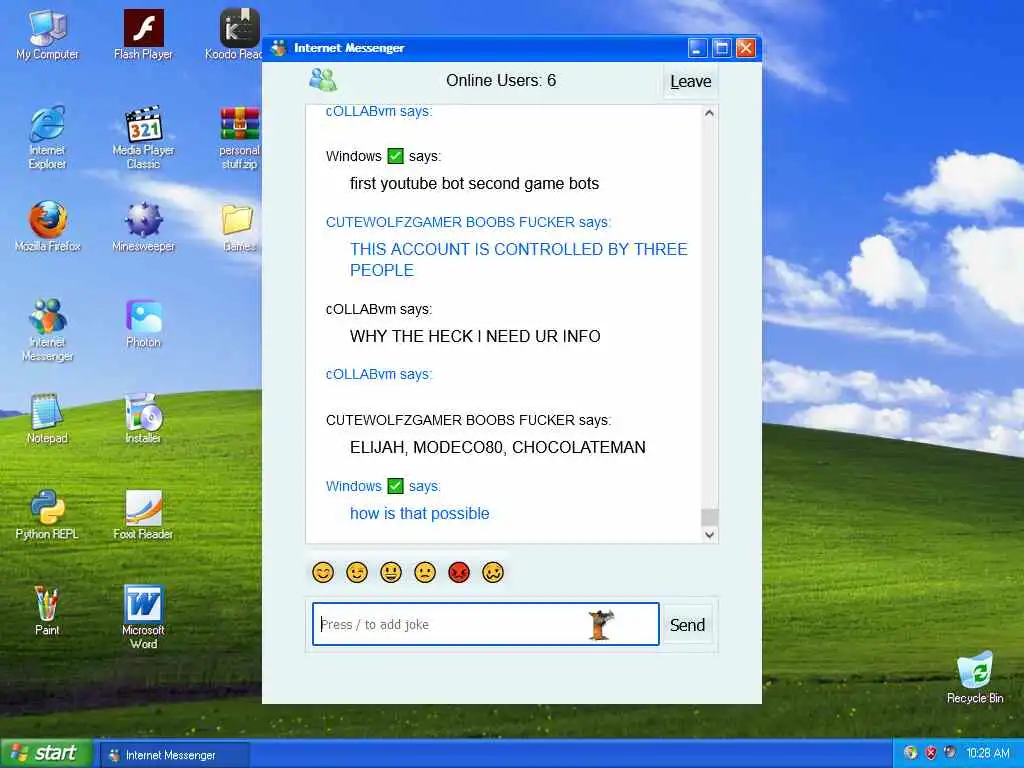Click 'THIS ACCOUNT IS CONTROLLED BY THREE PEOPLE' message

pos(519,259)
